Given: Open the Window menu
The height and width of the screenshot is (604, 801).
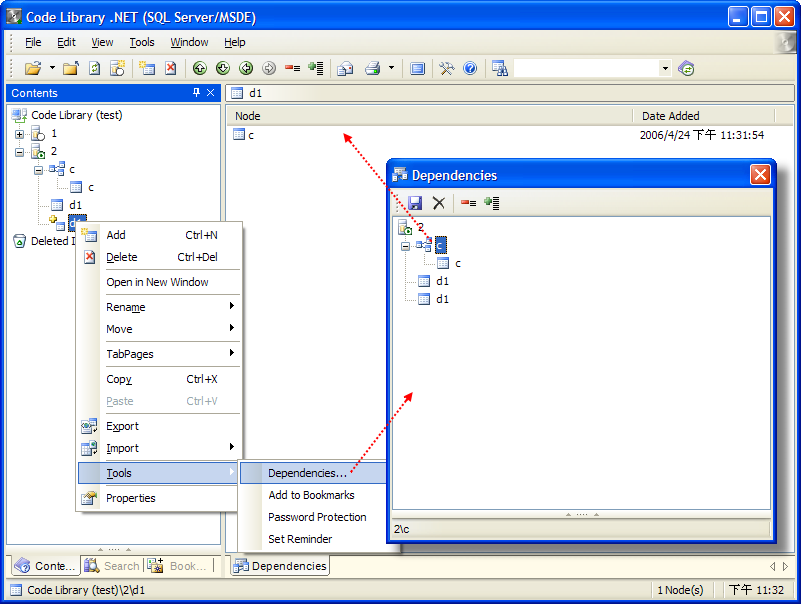Looking at the screenshot, I should point(189,42).
